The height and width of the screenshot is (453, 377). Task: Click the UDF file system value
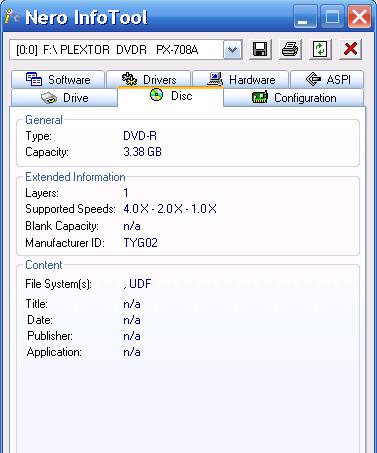[137, 284]
